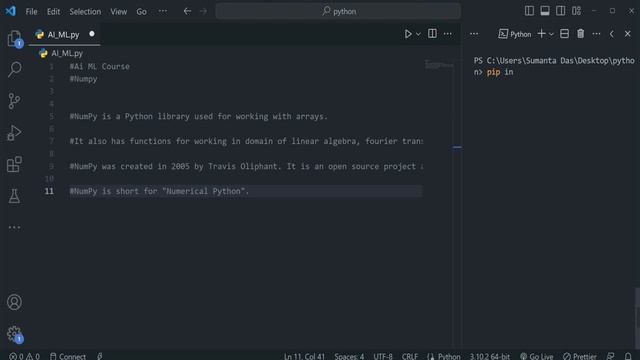Open the Testing flask view
This screenshot has width=640, height=360.
click(14, 196)
